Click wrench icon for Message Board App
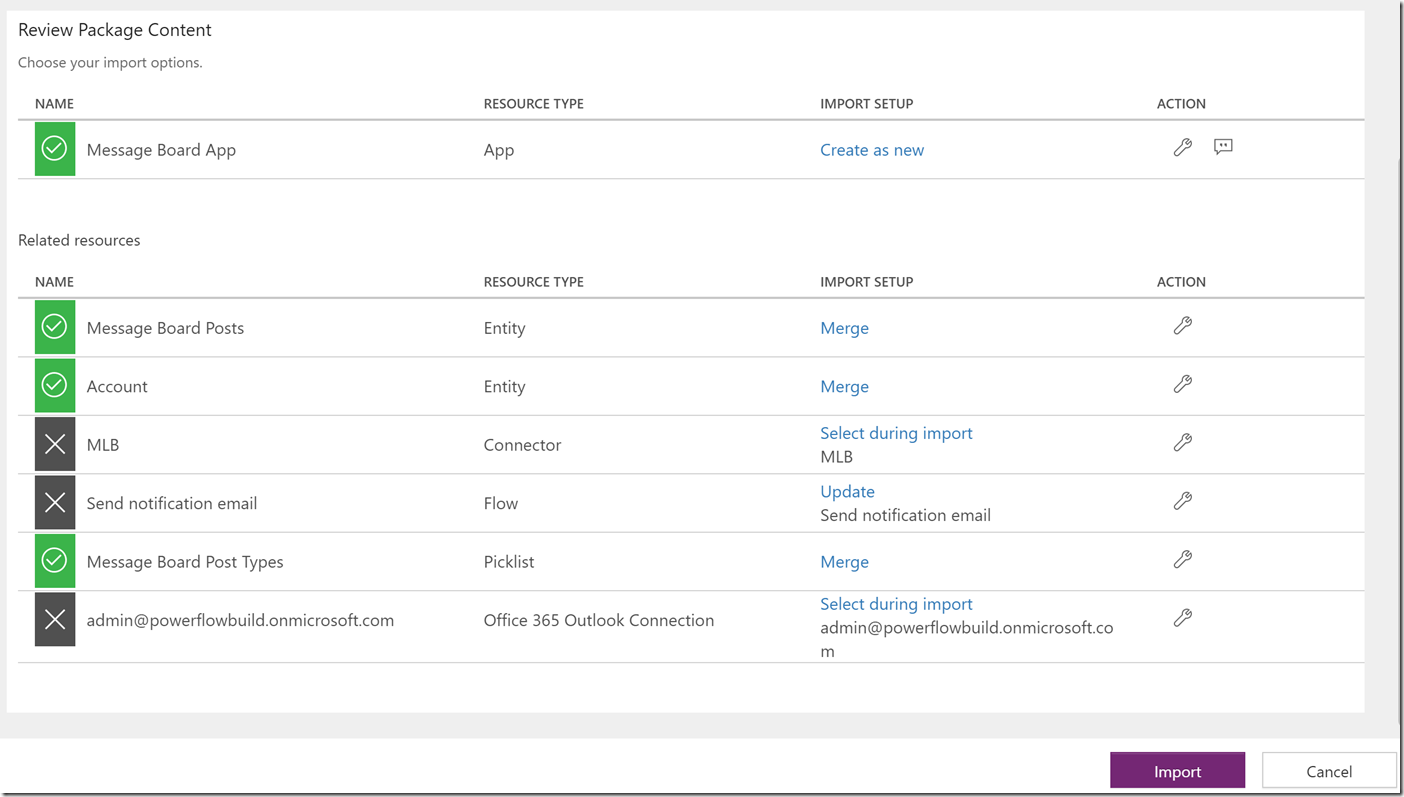The height and width of the screenshot is (797, 1404). [1182, 148]
